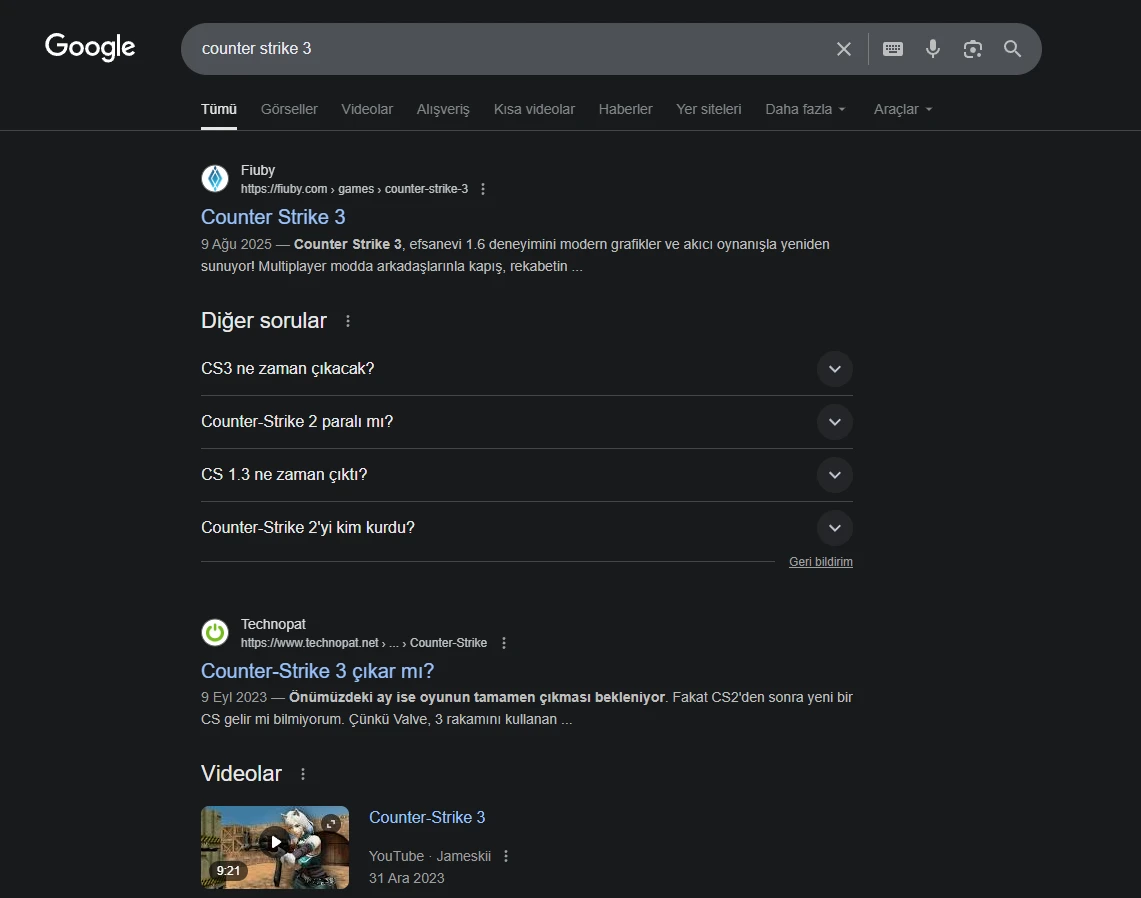Open options menu beside Diğer sorular heading

348,321
